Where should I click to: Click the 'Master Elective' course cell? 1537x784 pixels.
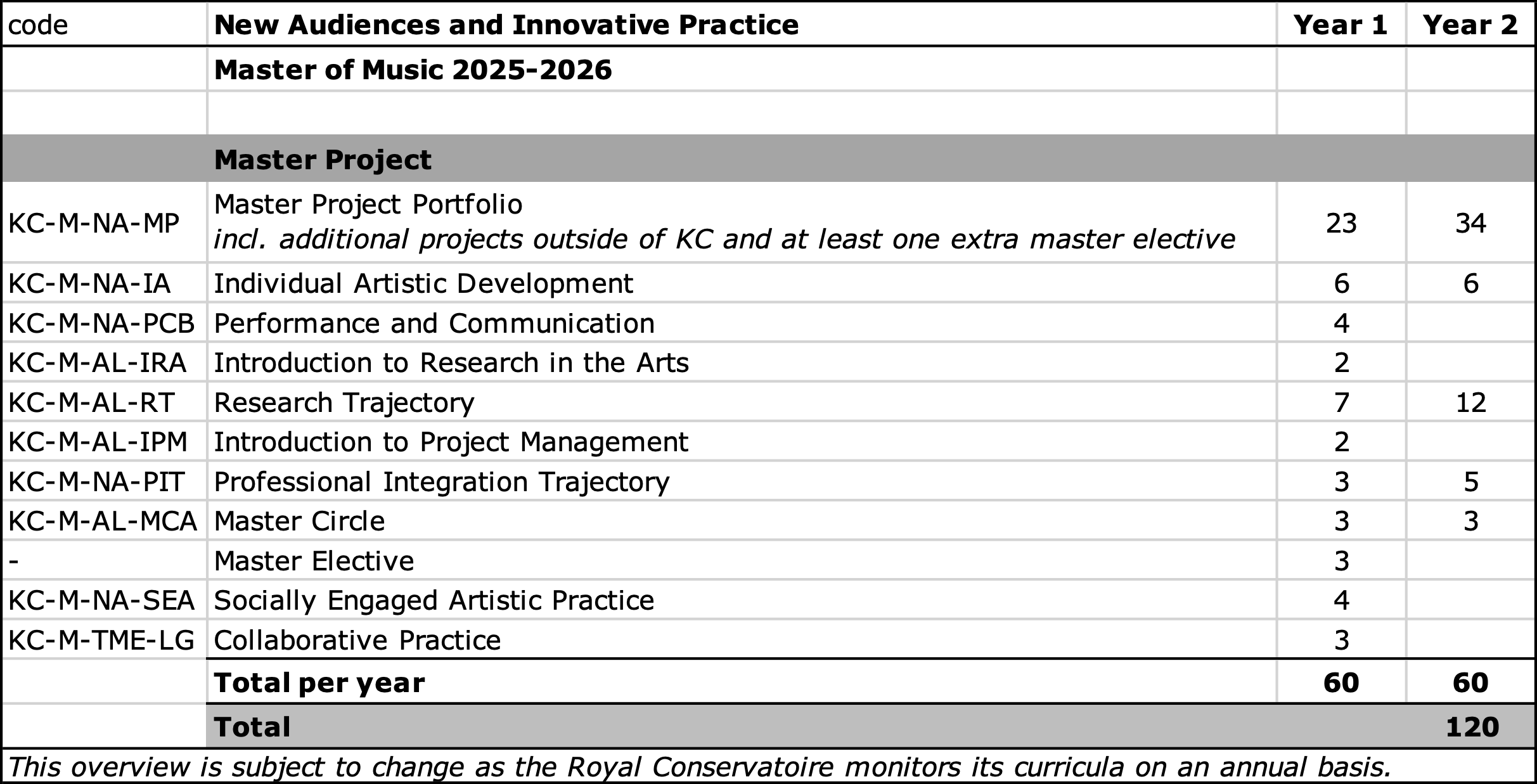(x=314, y=561)
